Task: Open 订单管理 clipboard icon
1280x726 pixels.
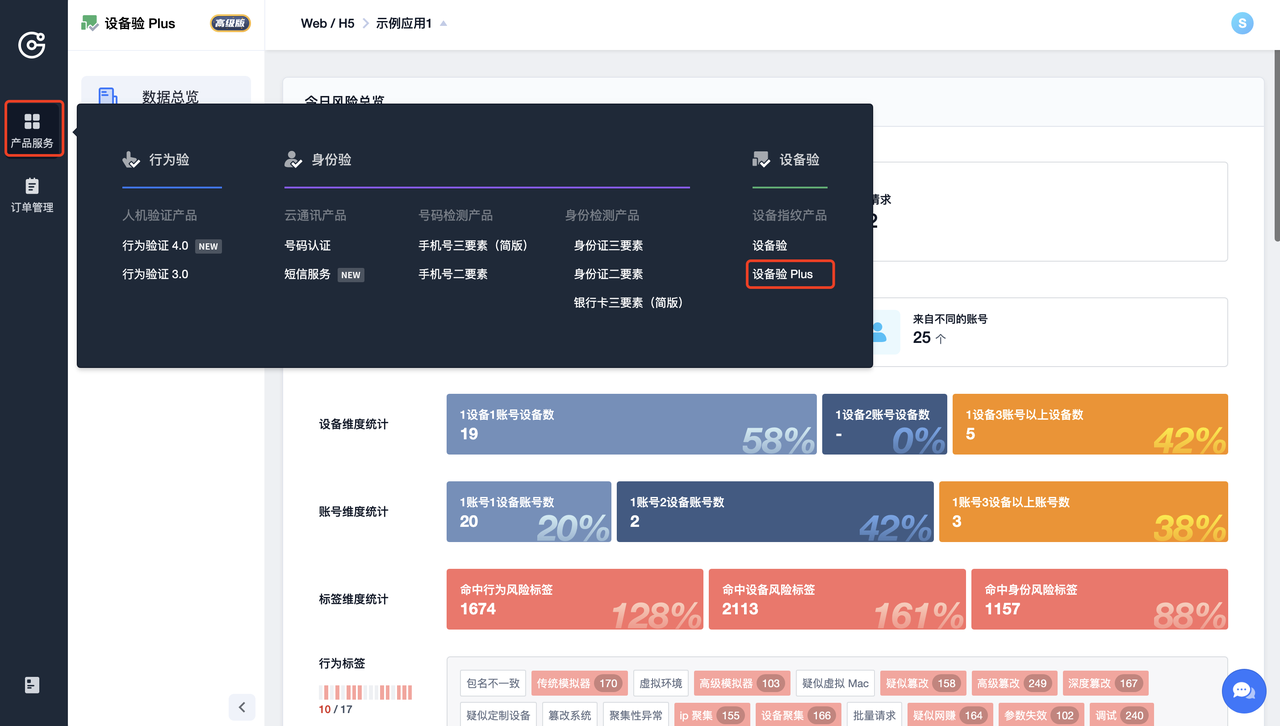Action: coord(32,186)
